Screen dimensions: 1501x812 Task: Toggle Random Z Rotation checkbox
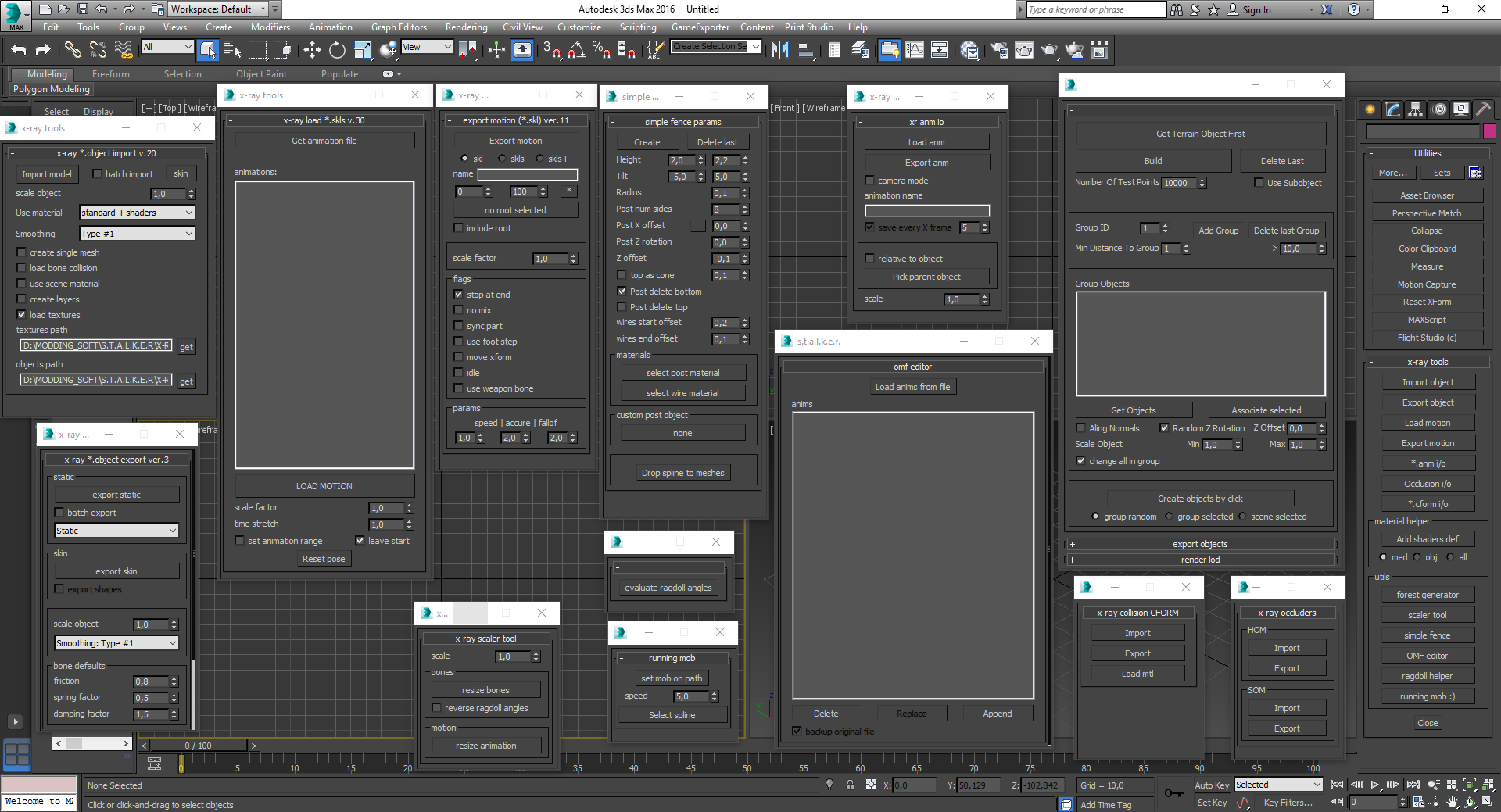(1164, 428)
